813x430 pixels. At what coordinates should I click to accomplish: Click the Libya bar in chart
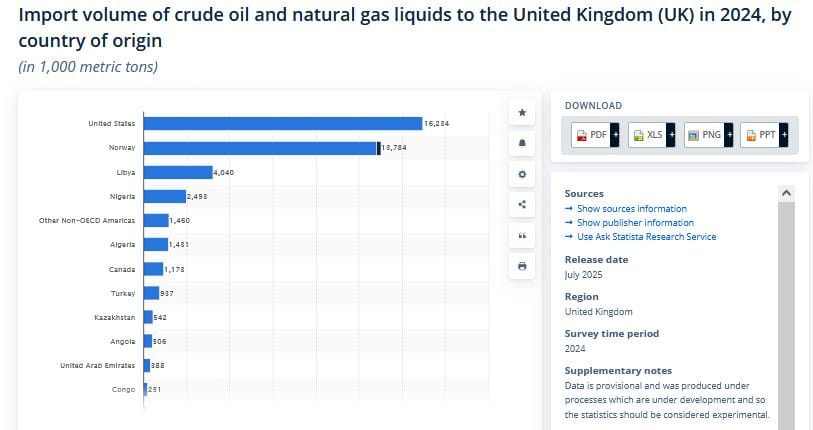point(178,172)
